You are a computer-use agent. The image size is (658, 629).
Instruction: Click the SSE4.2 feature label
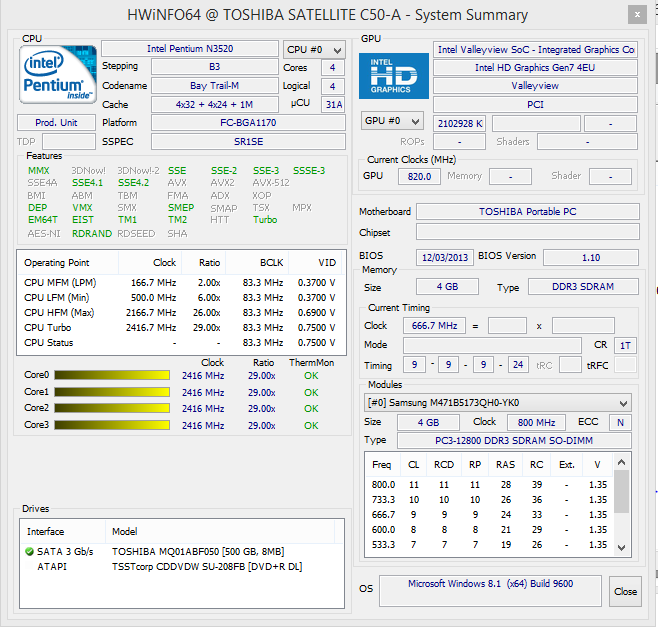[x=133, y=183]
